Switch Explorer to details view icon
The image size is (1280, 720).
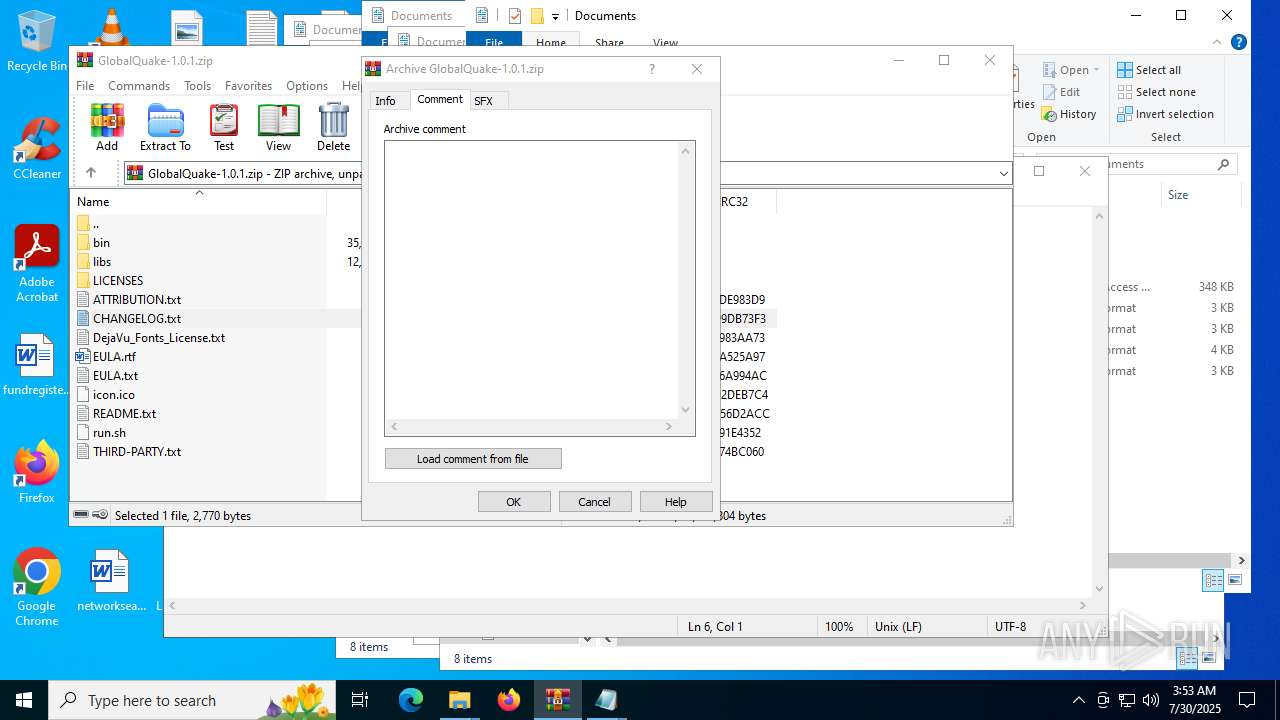coord(1213,581)
